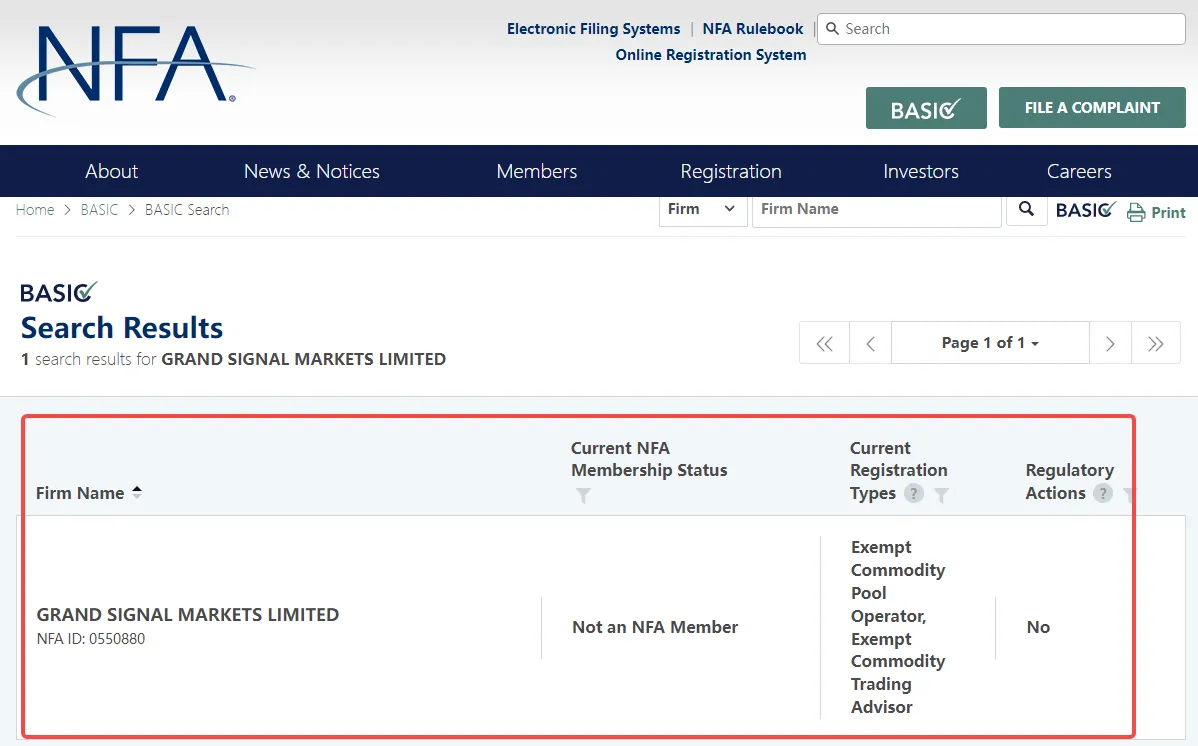Filter by Current NFA Membership Status
The width and height of the screenshot is (1198, 746).
pos(583,495)
